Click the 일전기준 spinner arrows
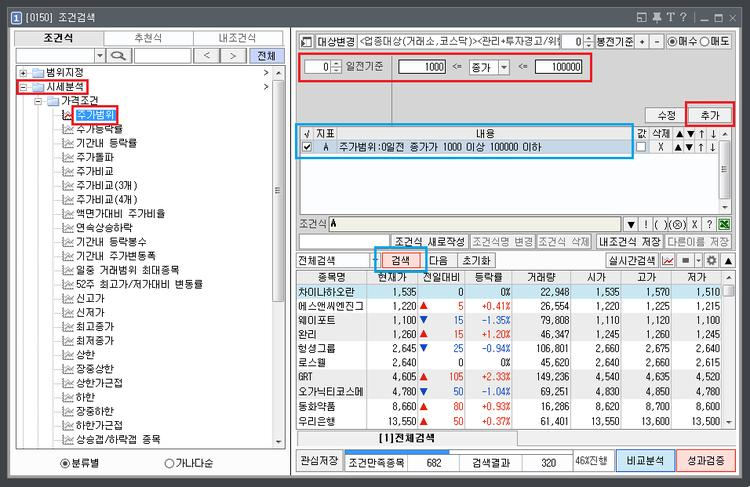 click(337, 67)
